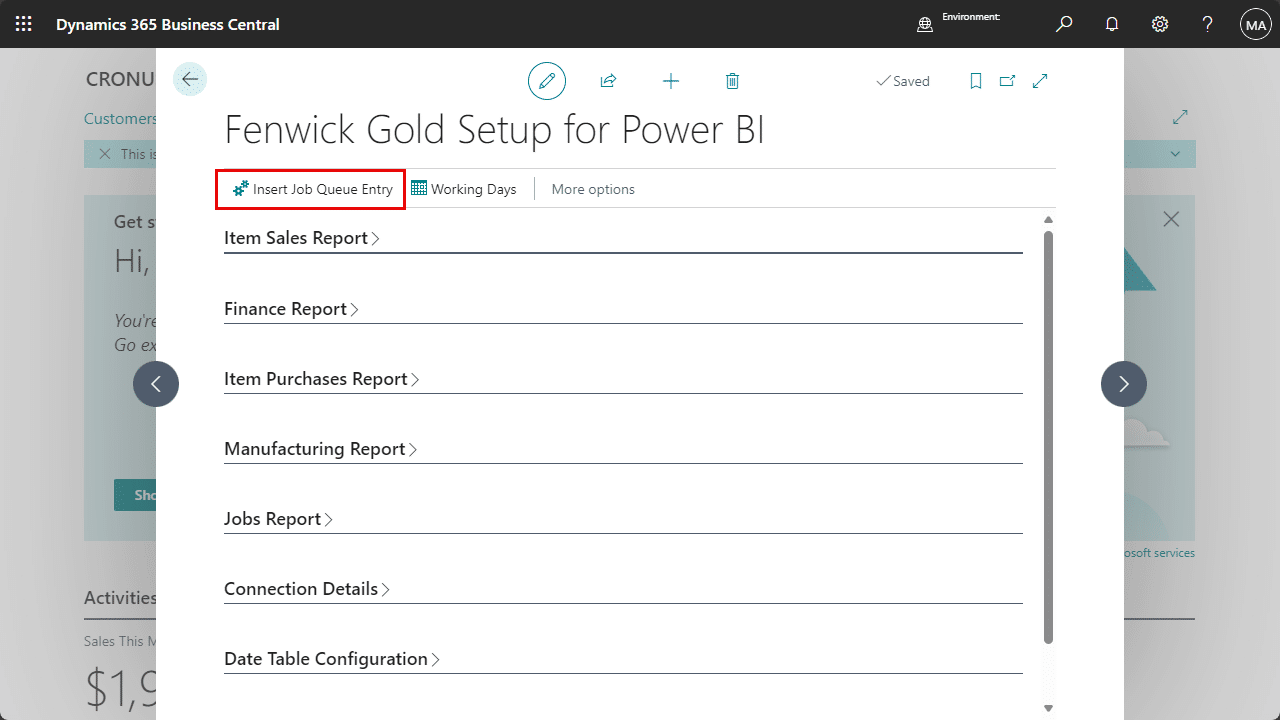Click the Dynamics 365 Business Central title
Image resolution: width=1280 pixels, height=720 pixels.
168,24
